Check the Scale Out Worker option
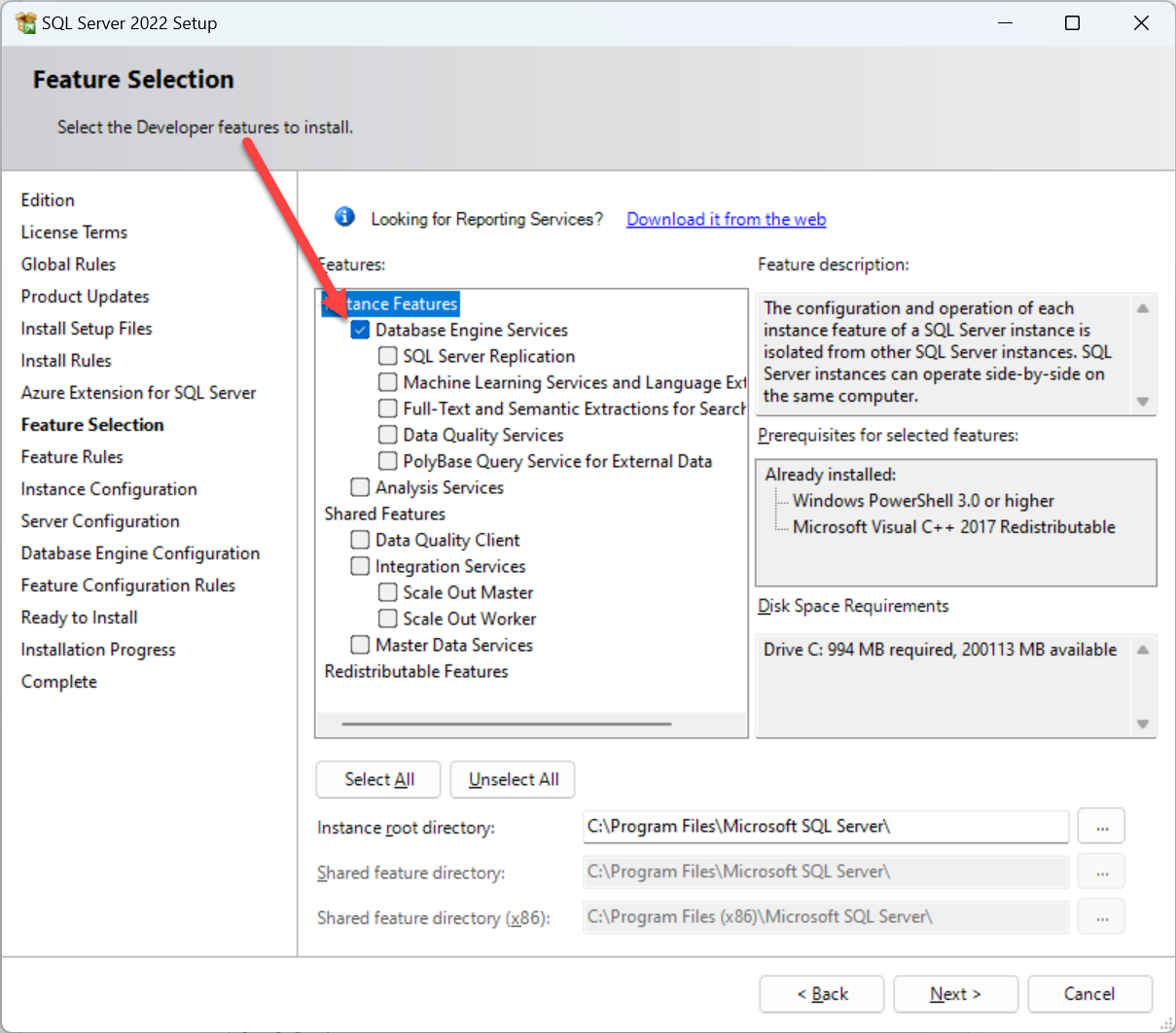 click(387, 619)
